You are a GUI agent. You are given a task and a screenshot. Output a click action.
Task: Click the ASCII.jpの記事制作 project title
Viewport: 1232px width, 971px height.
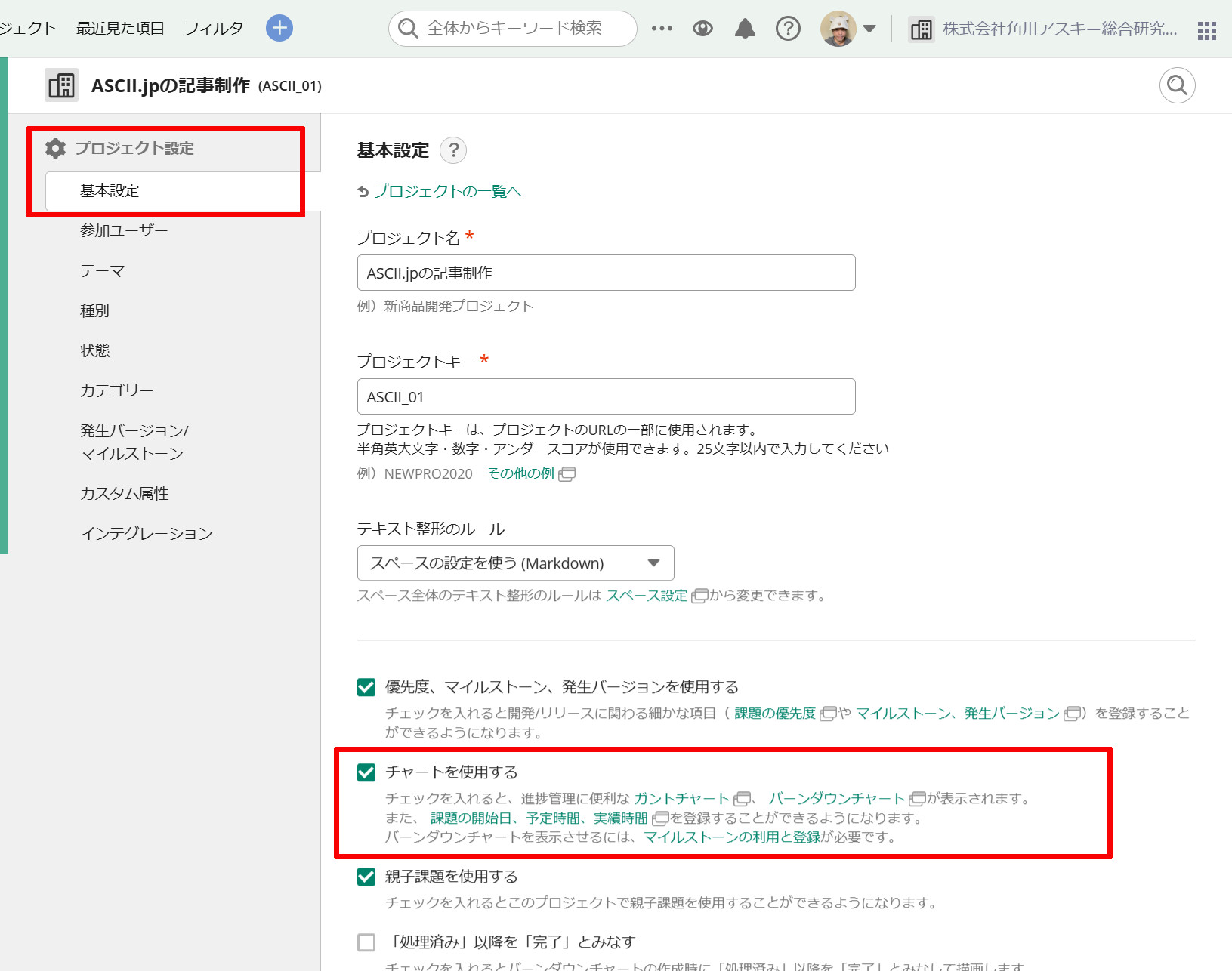click(x=171, y=85)
